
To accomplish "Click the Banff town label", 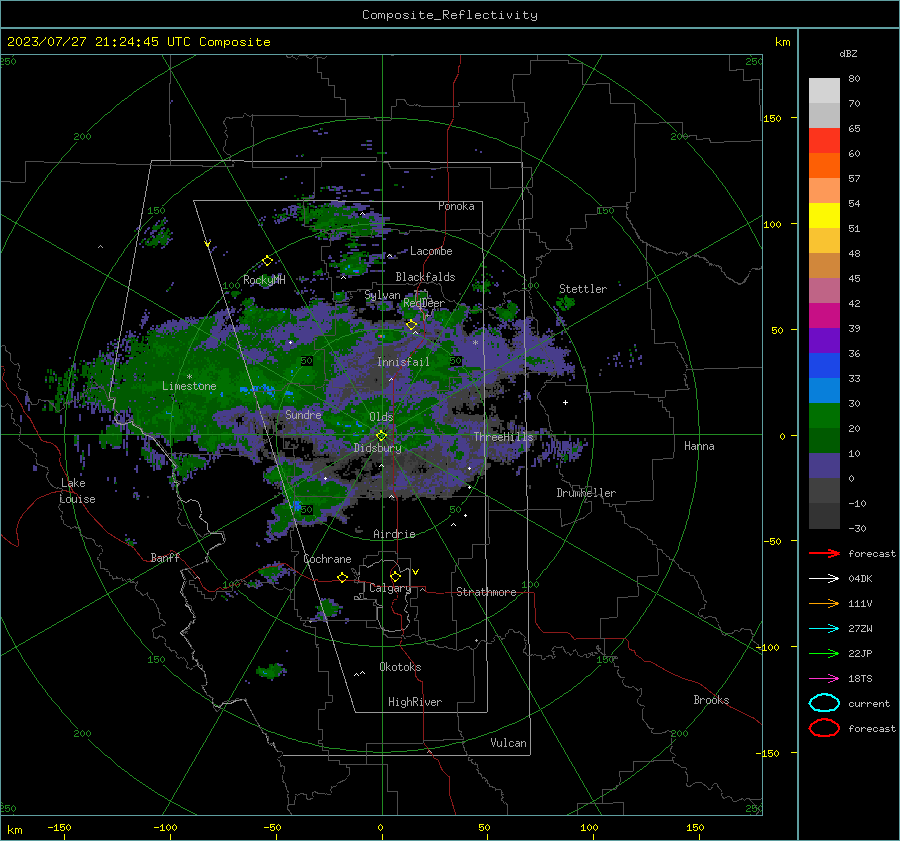I will [x=165, y=557].
